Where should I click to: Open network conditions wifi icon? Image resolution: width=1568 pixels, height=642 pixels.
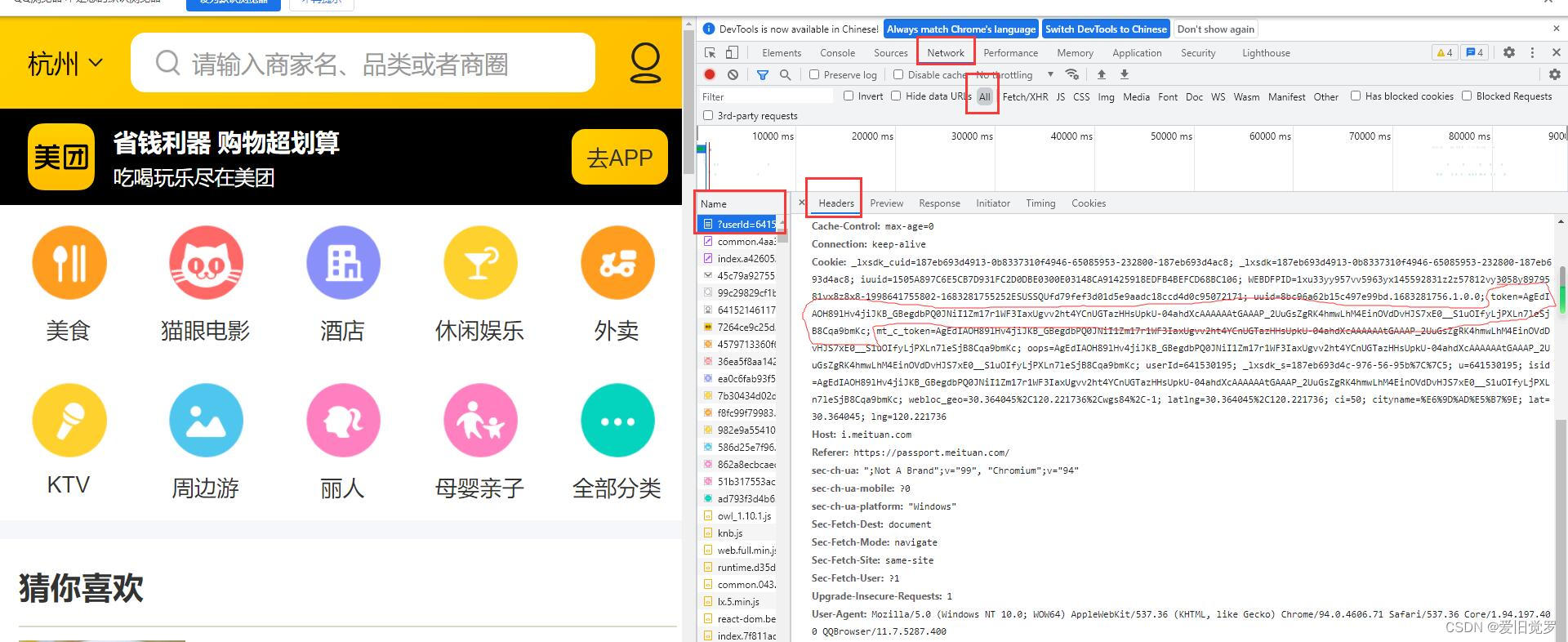click(x=1072, y=74)
